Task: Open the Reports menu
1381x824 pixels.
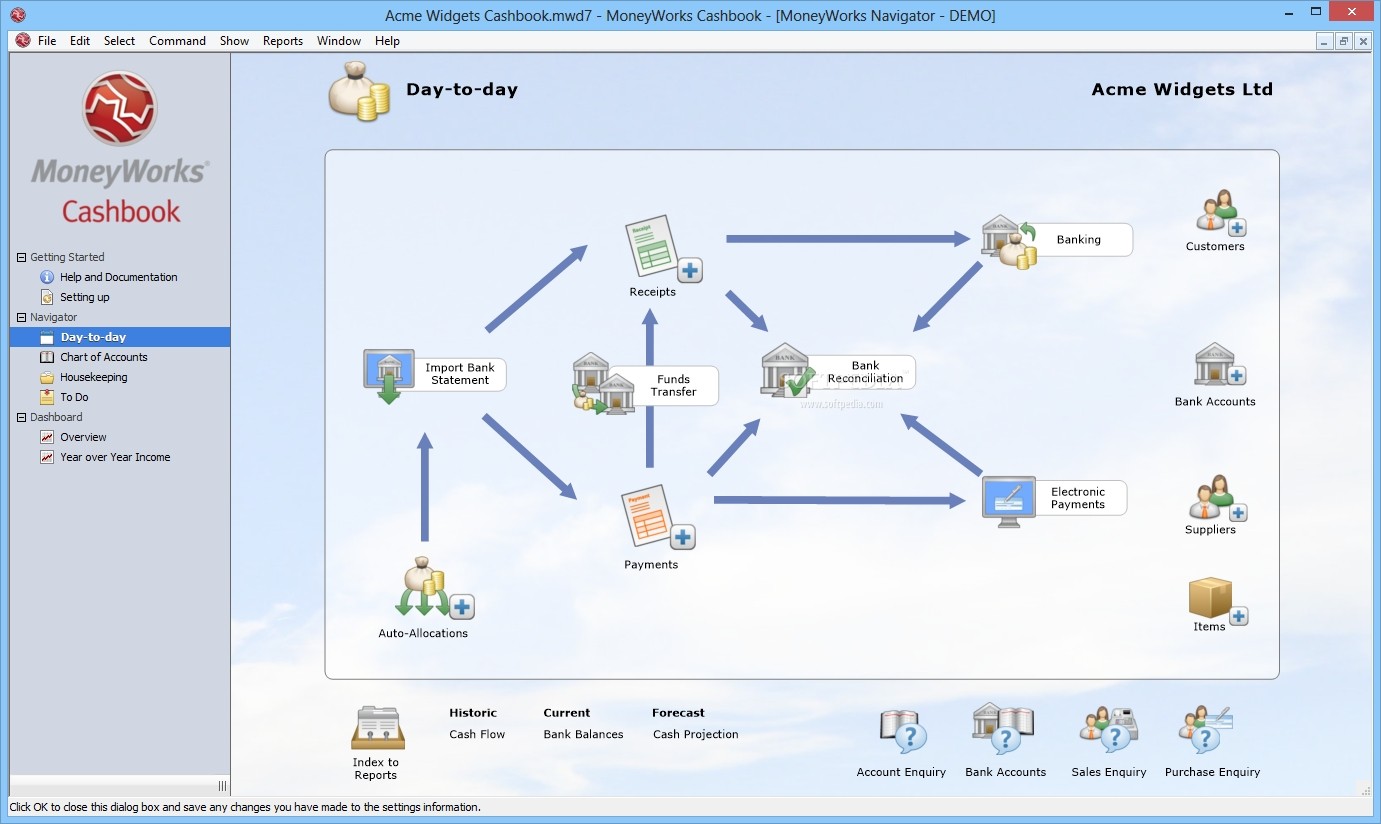Action: (283, 41)
